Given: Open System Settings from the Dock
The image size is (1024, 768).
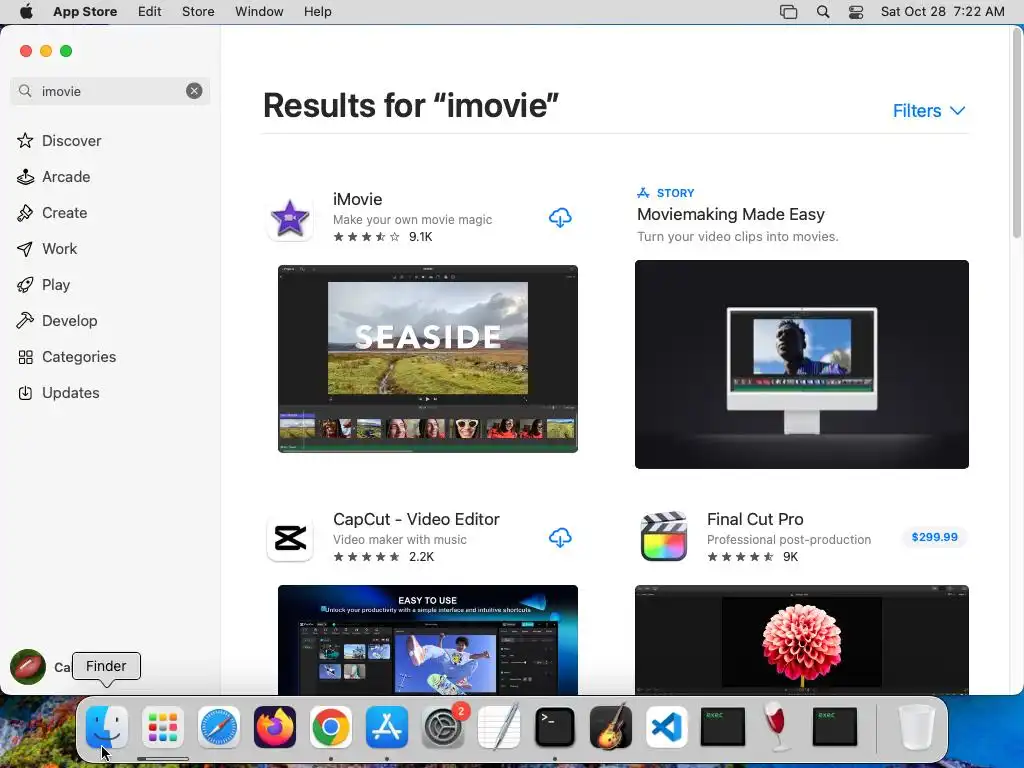Looking at the screenshot, I should point(443,727).
